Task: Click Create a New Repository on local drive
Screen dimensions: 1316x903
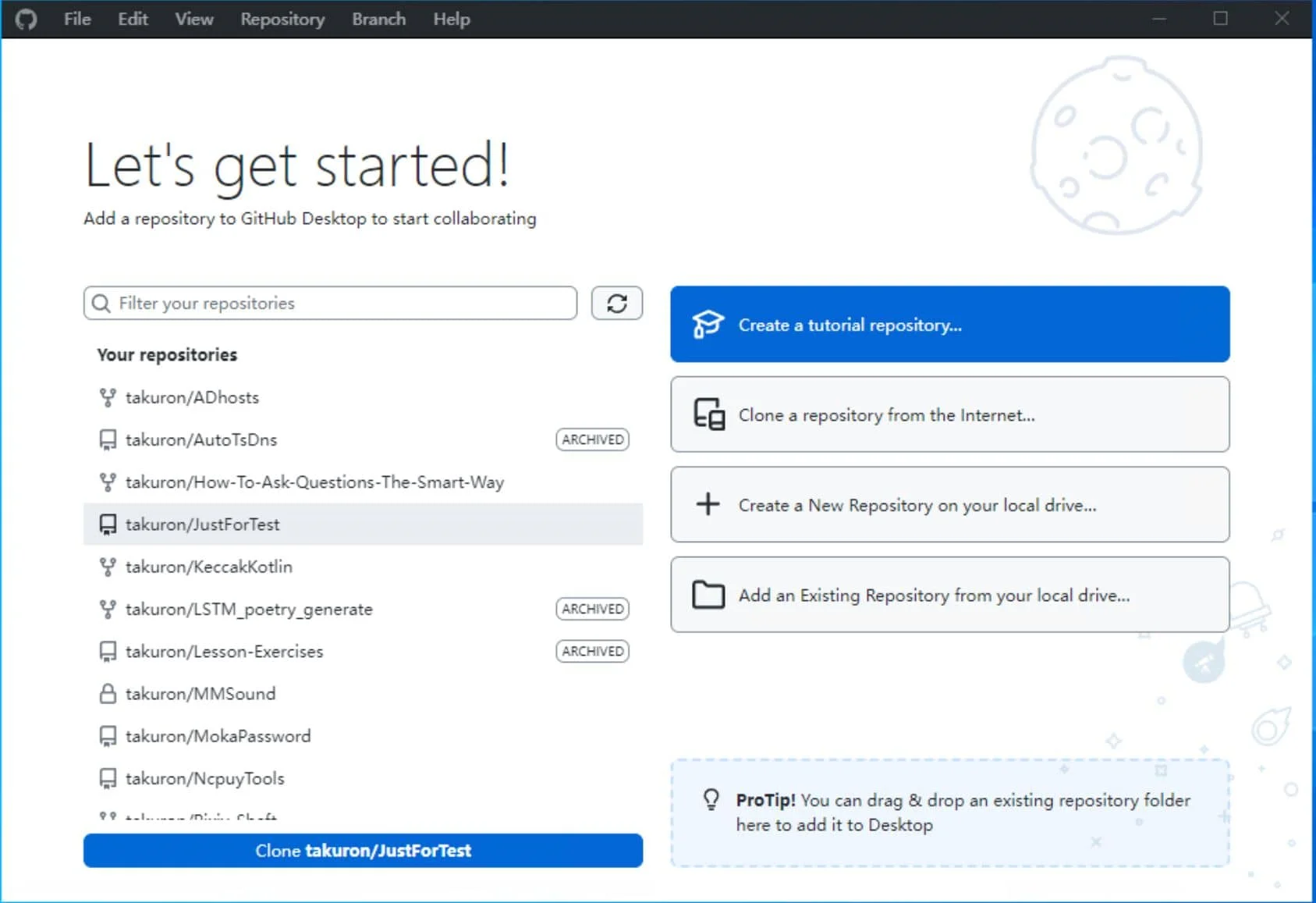Action: [x=950, y=504]
